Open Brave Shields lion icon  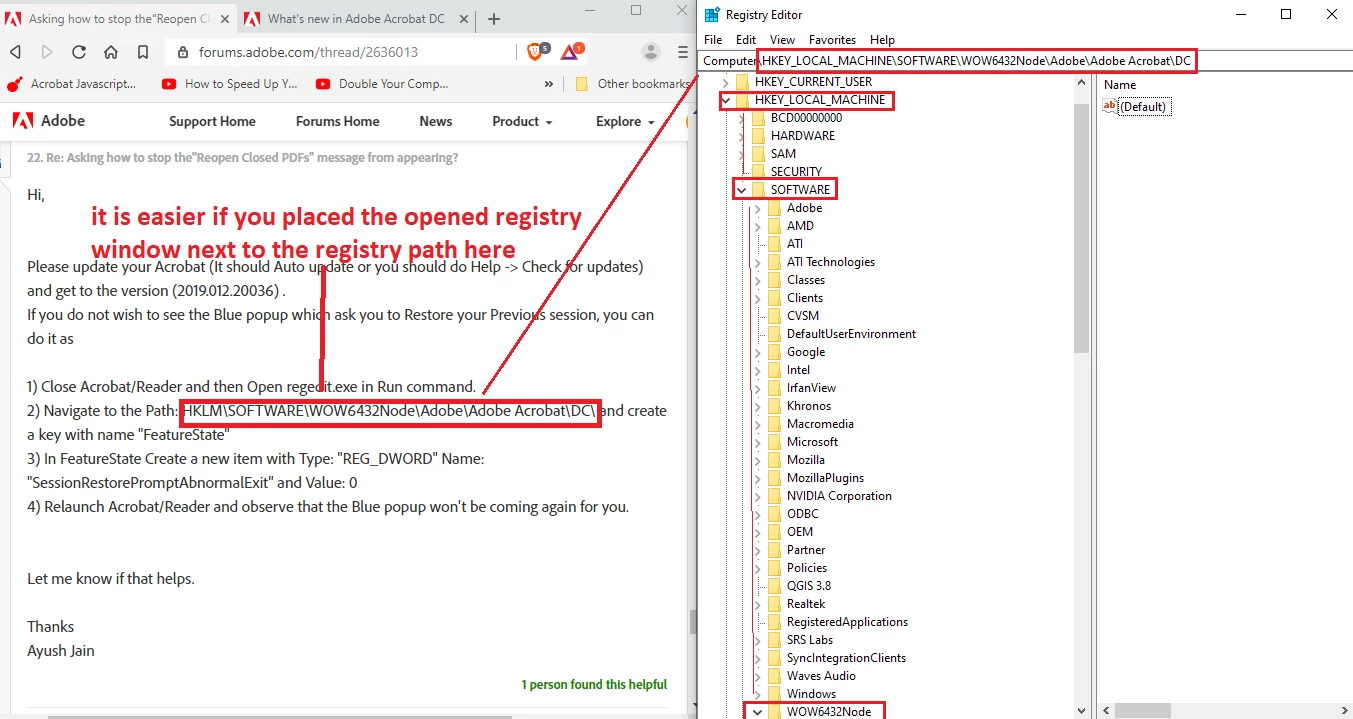pos(533,52)
